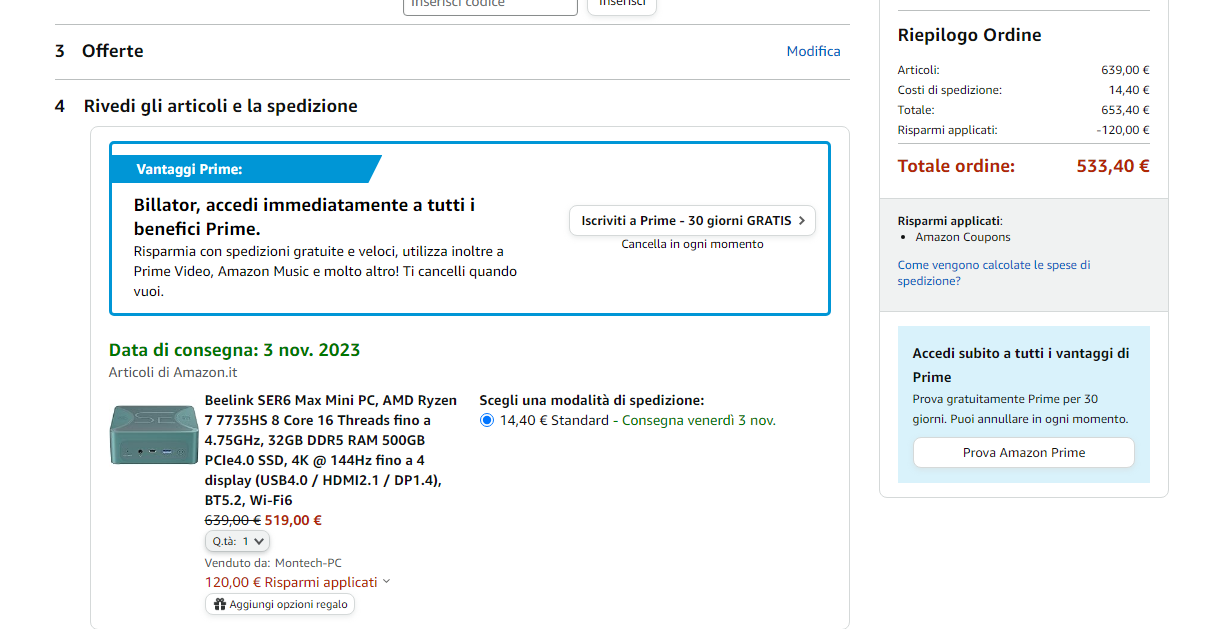Click the gift icon in Aggiungi opzioni regalo
1207x629 pixels.
(219, 605)
